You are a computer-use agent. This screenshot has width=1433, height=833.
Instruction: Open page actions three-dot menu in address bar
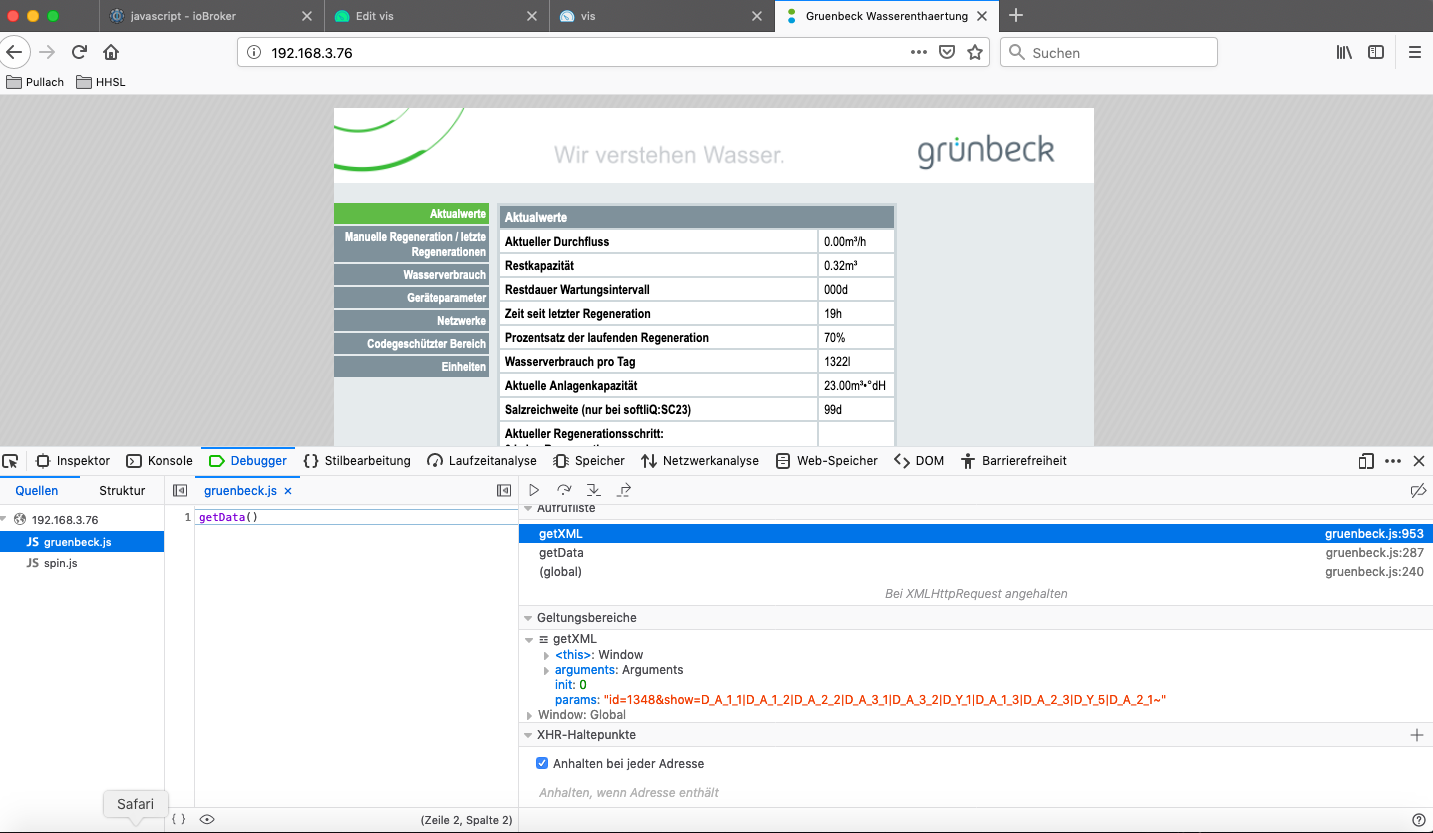click(919, 53)
